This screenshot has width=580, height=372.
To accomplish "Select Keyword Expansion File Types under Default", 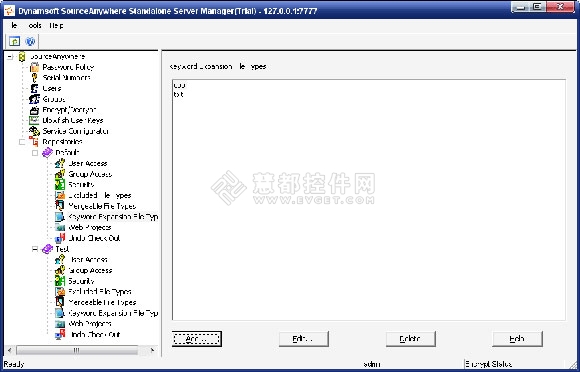I will [x=113, y=217].
